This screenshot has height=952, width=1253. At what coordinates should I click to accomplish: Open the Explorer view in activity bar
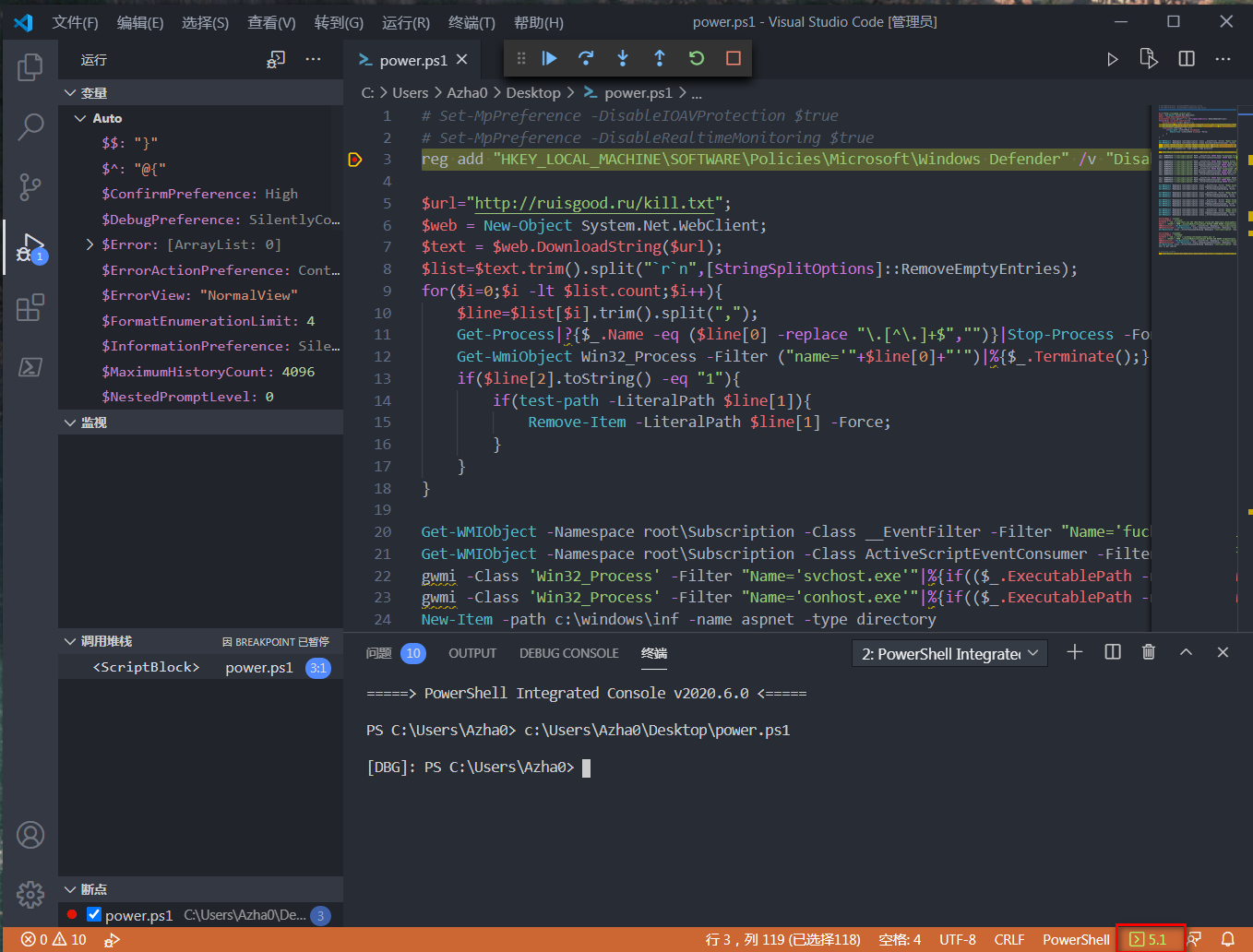(x=30, y=66)
